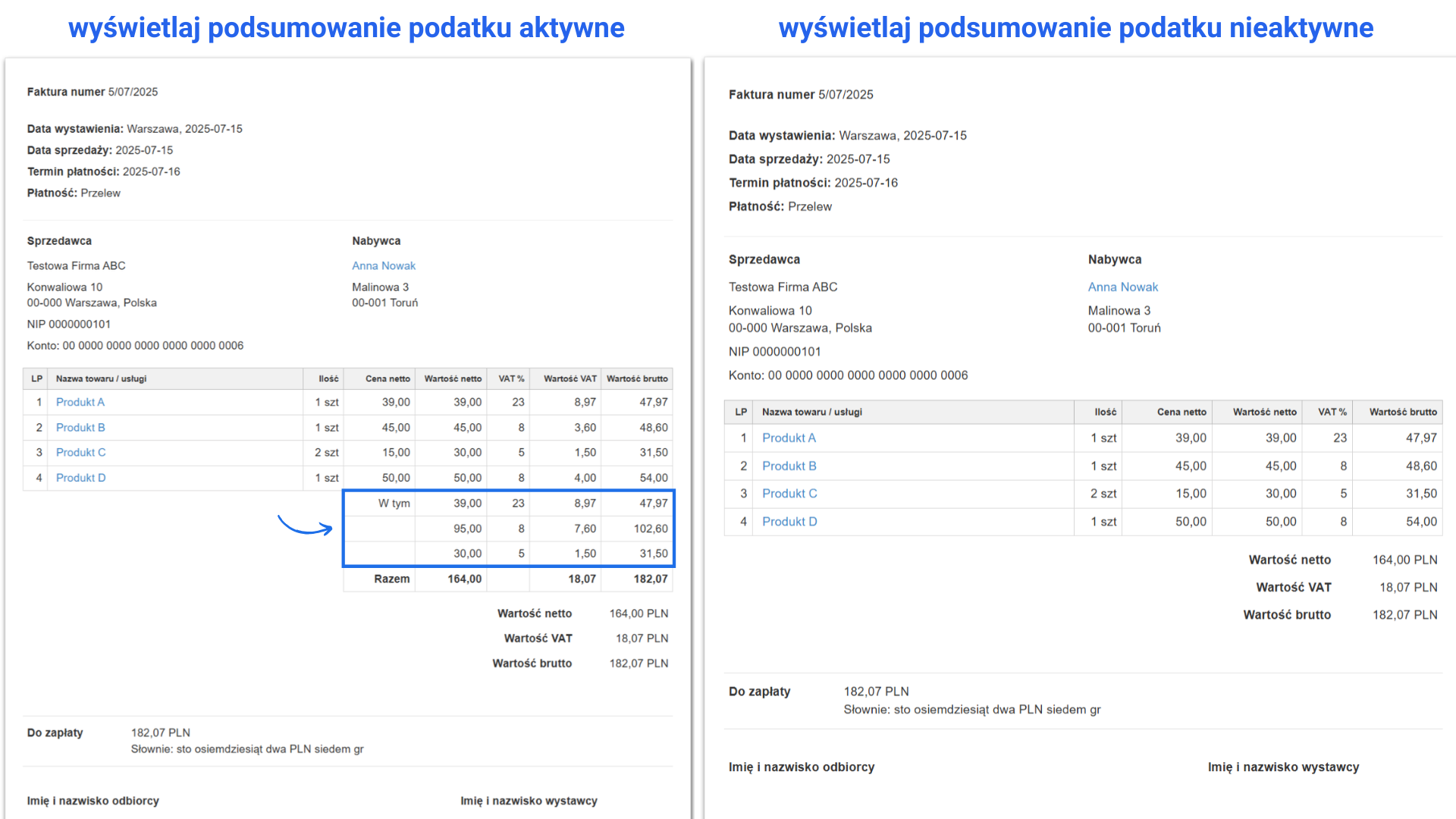Viewport: 1456px width, 819px height.
Task: Click the heading 'wyświetlaj podsumowanie podatku nieaktywne'
Action: [x=1076, y=27]
